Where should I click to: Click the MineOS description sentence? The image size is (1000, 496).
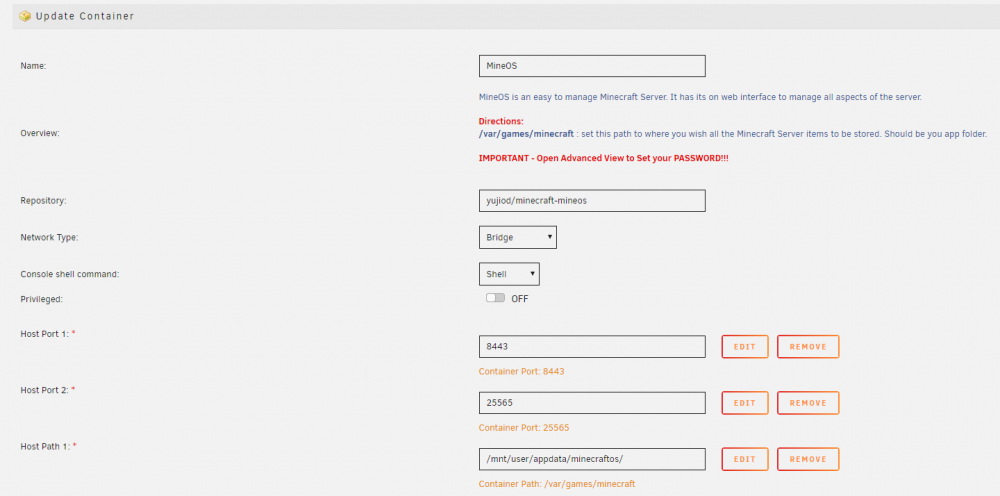point(700,97)
